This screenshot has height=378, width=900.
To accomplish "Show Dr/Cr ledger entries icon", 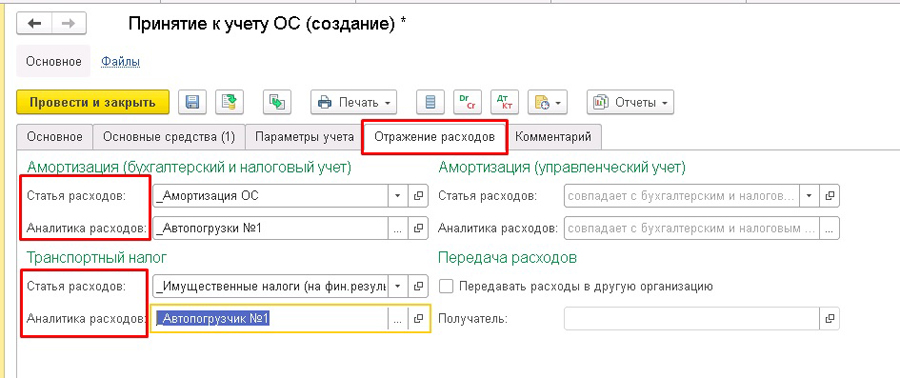I will (x=467, y=102).
